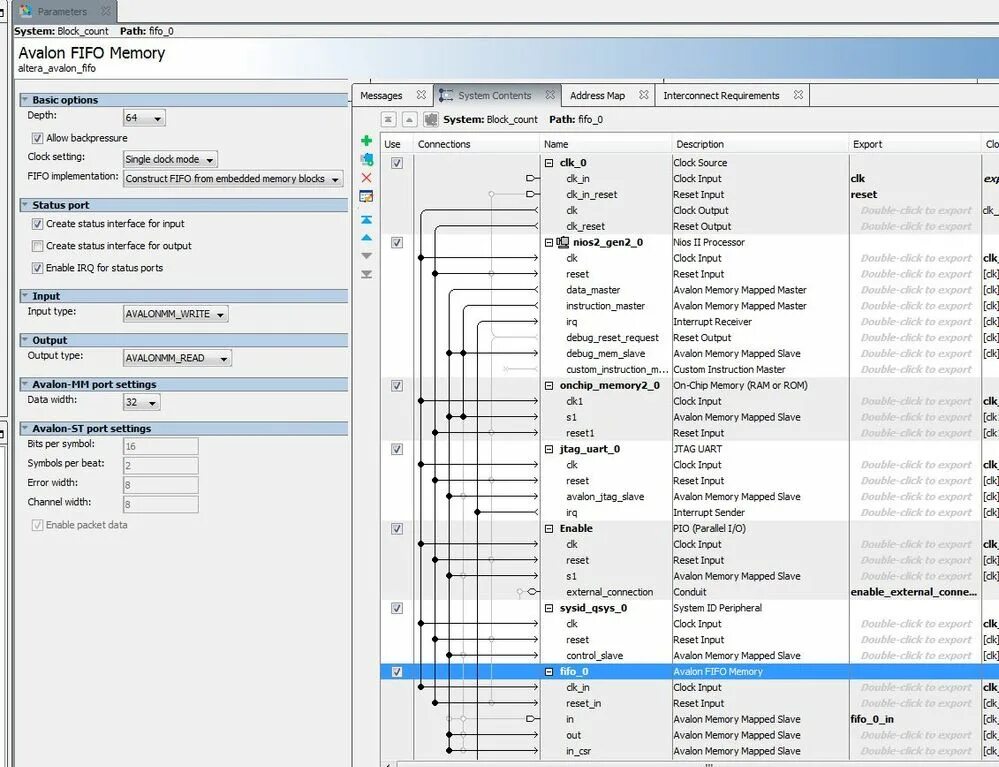This screenshot has width=999, height=767.
Task: Click the Move to top icon
Action: (x=367, y=217)
